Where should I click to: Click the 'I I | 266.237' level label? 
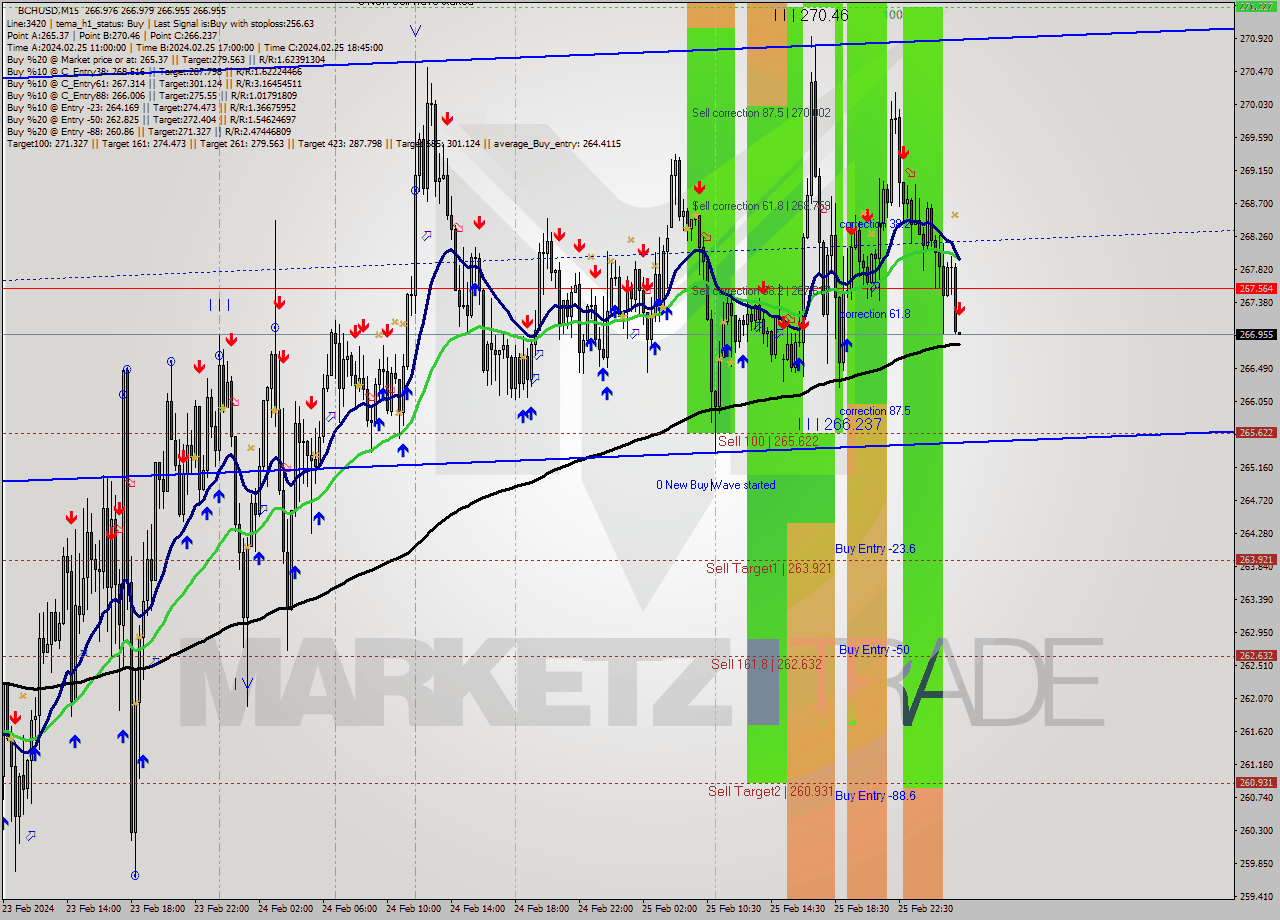tap(840, 424)
